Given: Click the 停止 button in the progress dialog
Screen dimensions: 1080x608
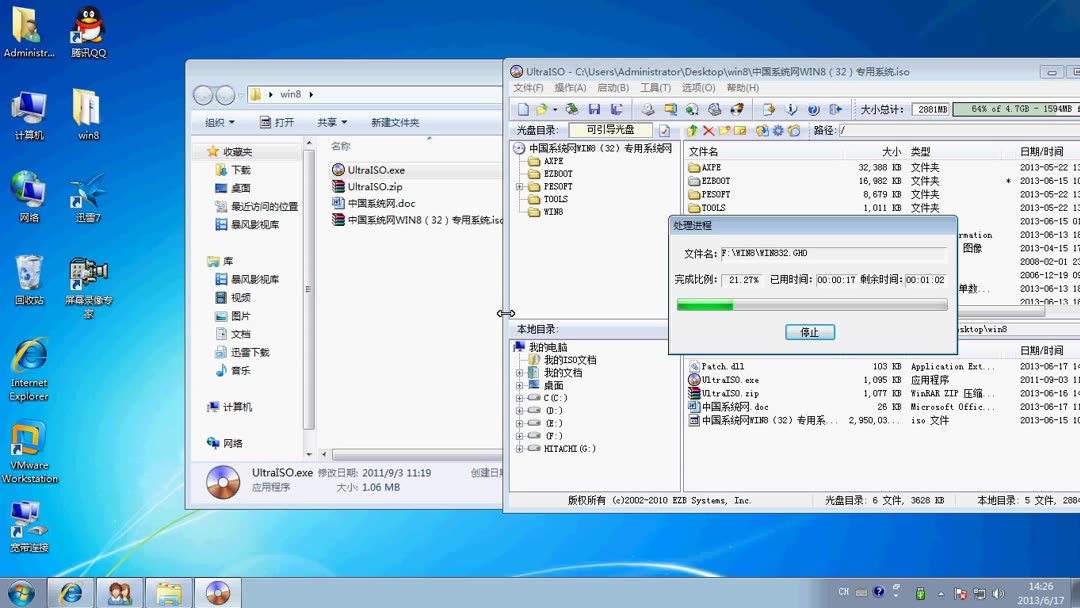Looking at the screenshot, I should 810,332.
